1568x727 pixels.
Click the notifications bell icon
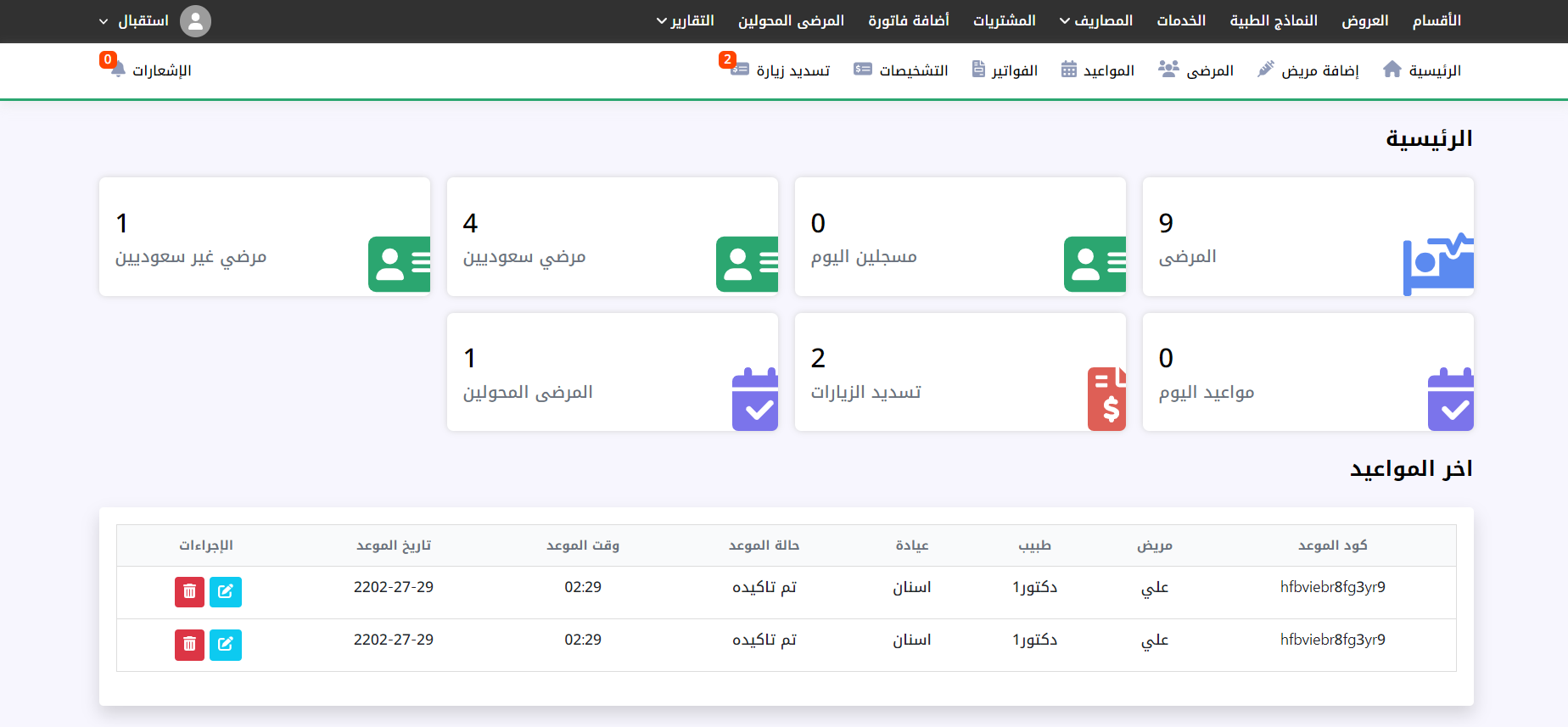pyautogui.click(x=118, y=70)
